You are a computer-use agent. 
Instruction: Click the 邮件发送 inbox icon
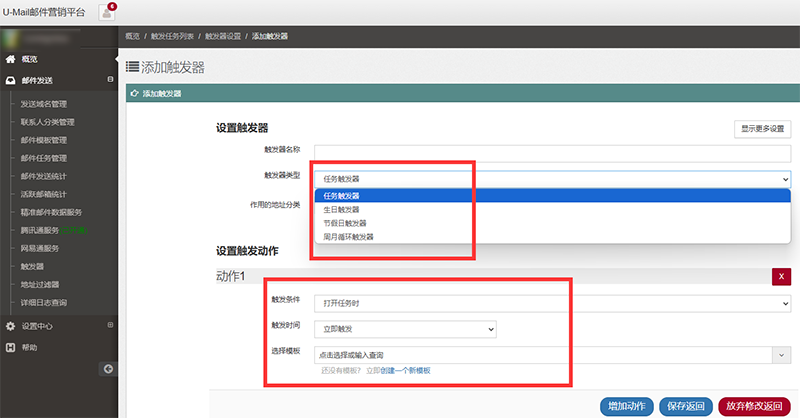[x=11, y=80]
